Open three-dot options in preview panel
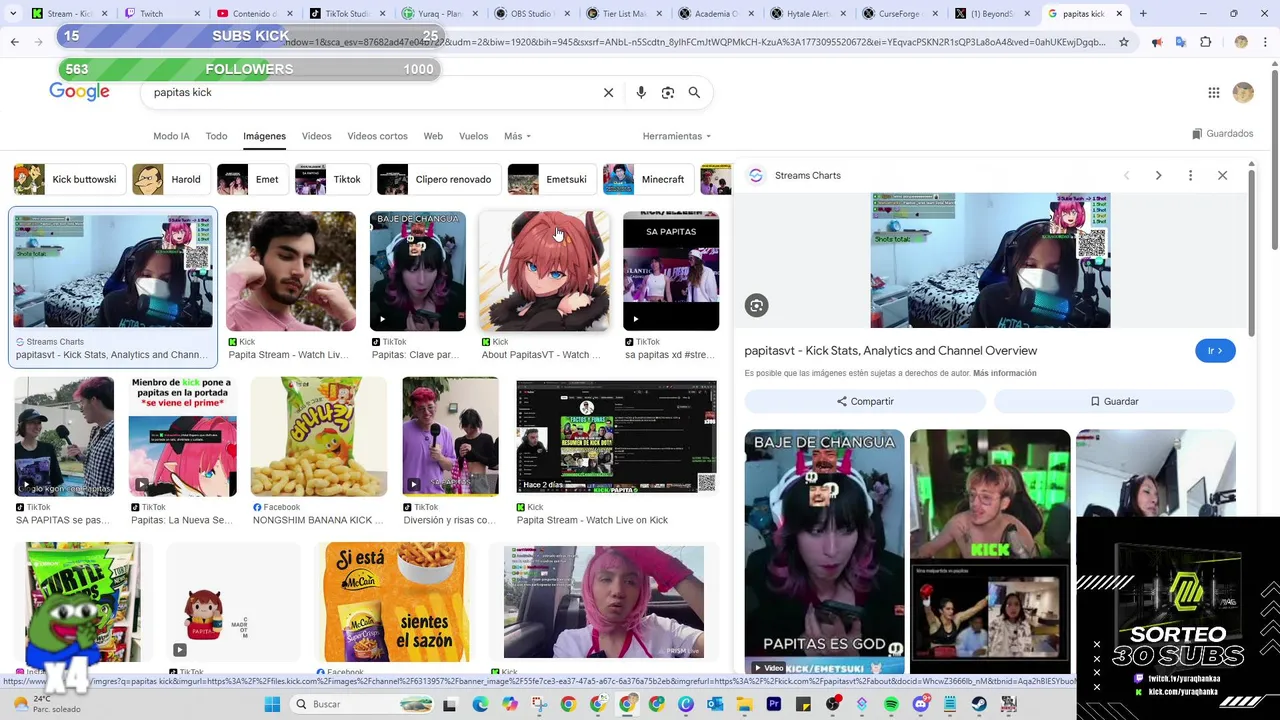Screen dimensions: 1280x720 1190,175
